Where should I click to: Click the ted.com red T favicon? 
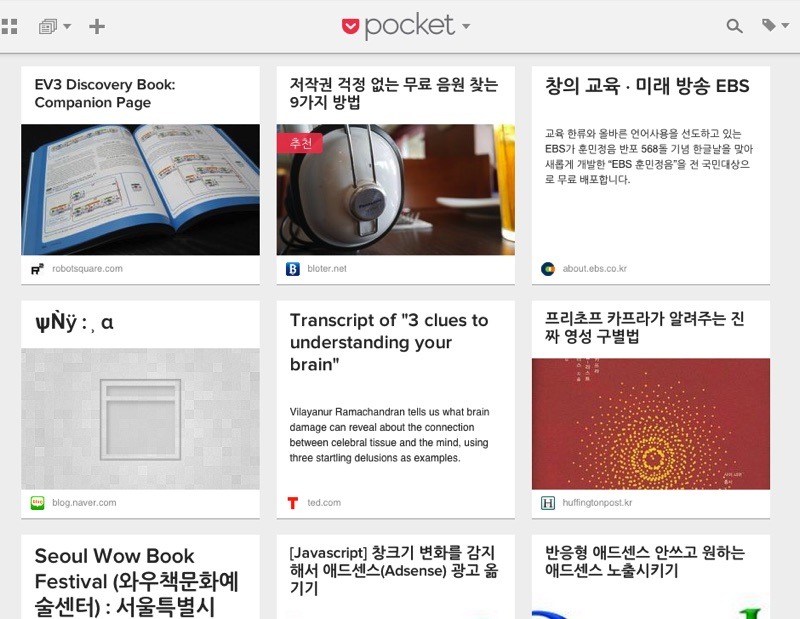click(292, 503)
